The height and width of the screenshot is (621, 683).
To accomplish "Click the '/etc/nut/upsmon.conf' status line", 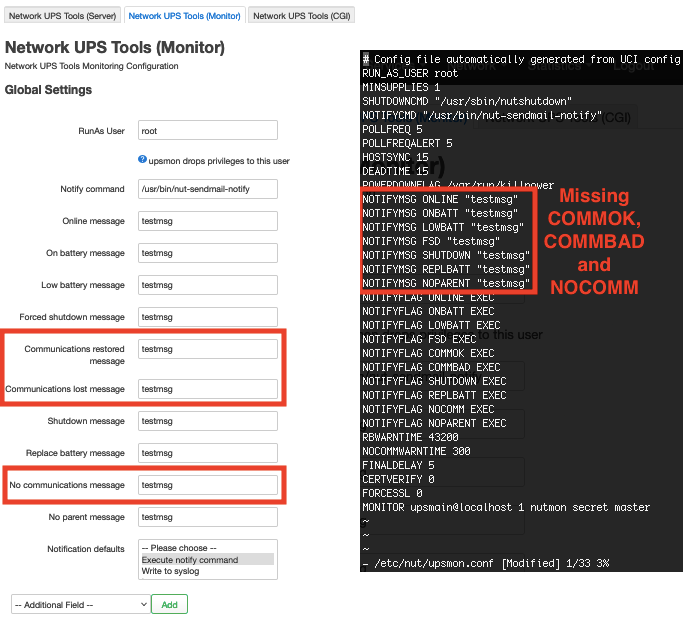I will [x=486, y=564].
